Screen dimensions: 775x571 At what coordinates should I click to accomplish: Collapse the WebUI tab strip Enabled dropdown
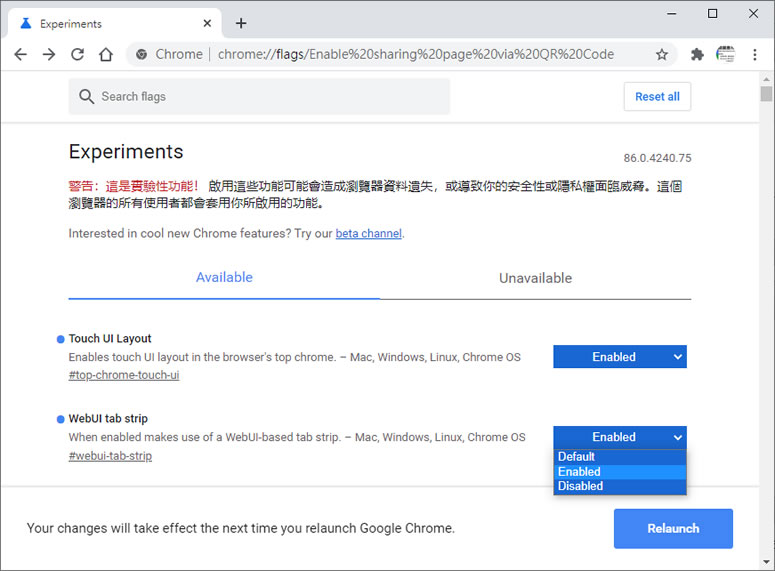[x=620, y=437]
